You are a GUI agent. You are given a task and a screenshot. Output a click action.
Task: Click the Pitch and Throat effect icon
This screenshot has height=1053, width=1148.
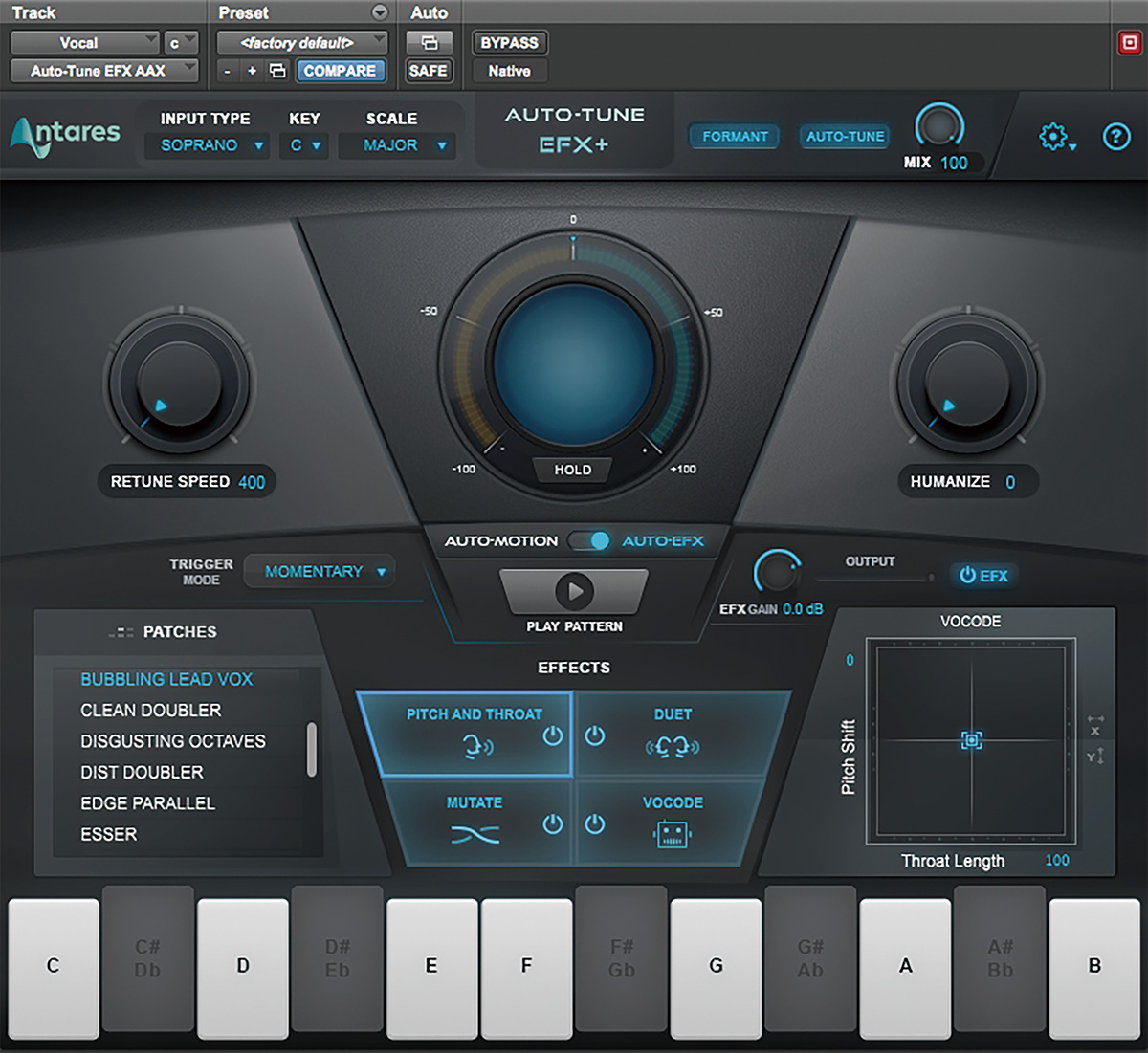coord(477,747)
